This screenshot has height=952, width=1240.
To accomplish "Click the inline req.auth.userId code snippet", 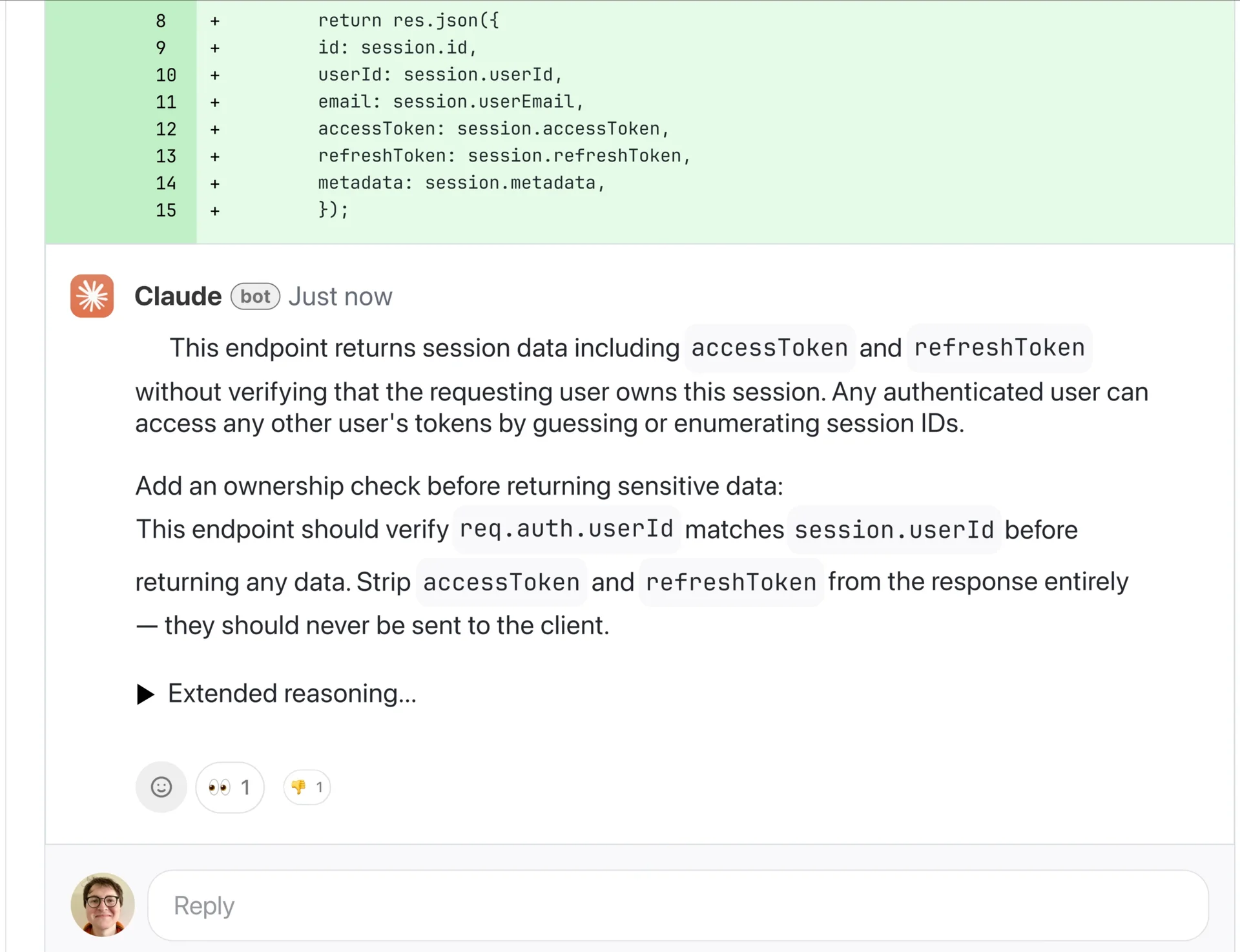I will (566, 529).
